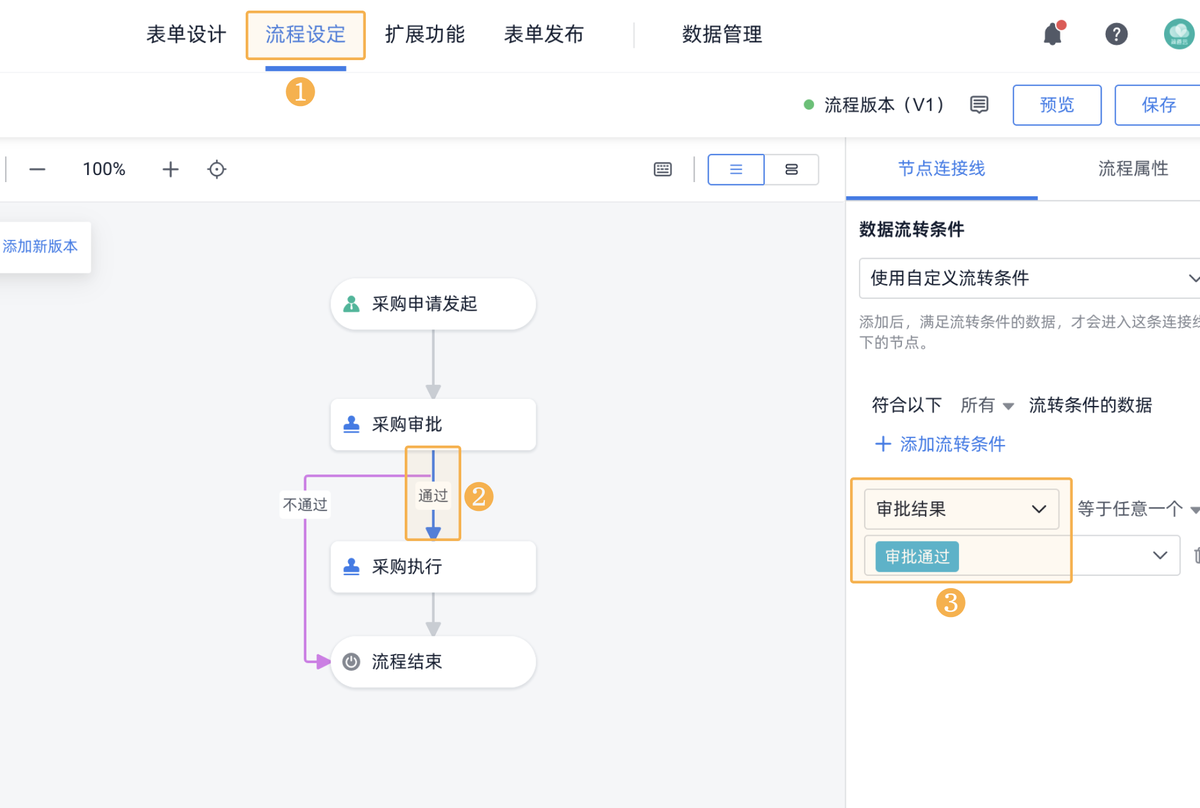Viewport: 1200px width, 808px height.
Task: Open the 所有 condition match dropdown
Action: [987, 405]
